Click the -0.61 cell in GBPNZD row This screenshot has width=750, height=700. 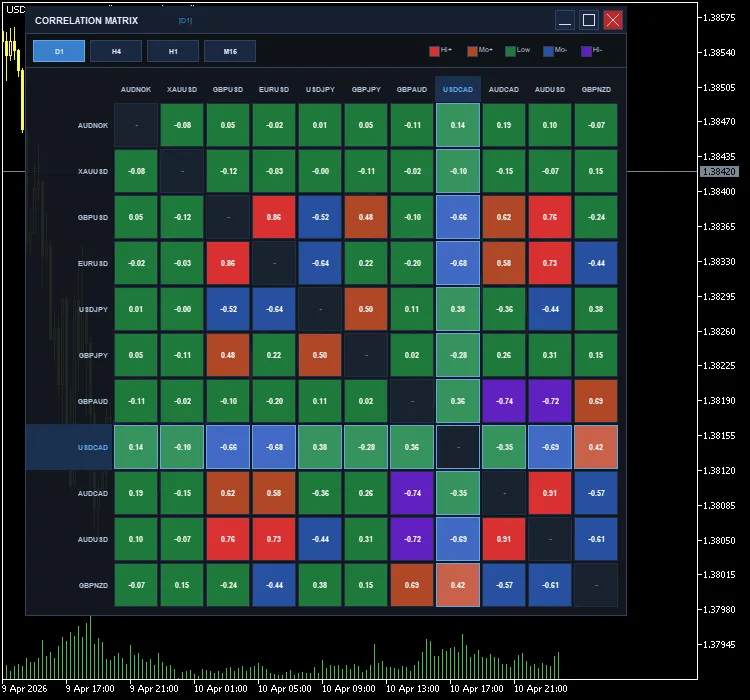point(550,585)
